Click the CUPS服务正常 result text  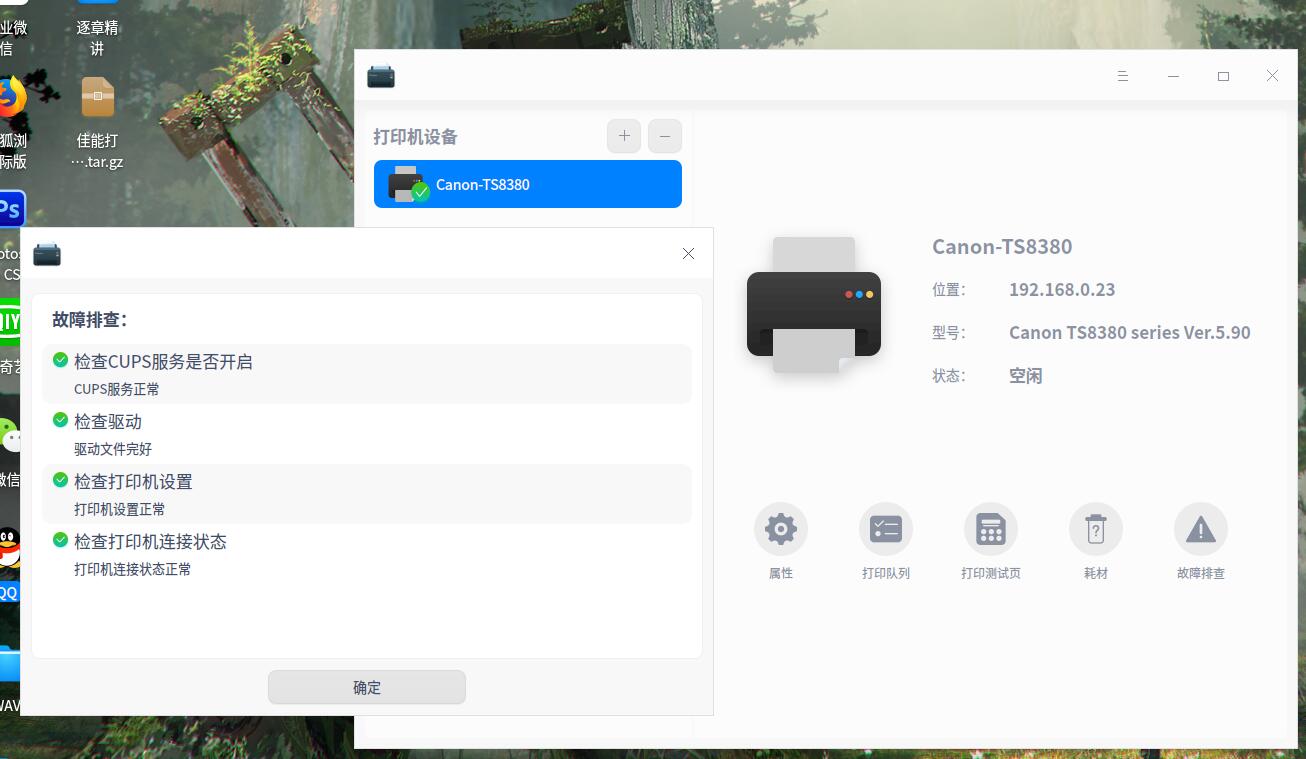click(117, 389)
